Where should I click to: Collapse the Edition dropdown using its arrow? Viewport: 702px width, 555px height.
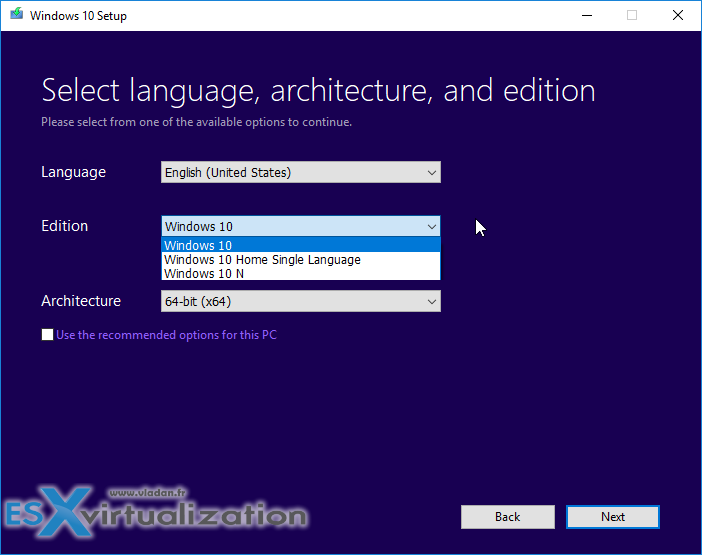pos(431,227)
